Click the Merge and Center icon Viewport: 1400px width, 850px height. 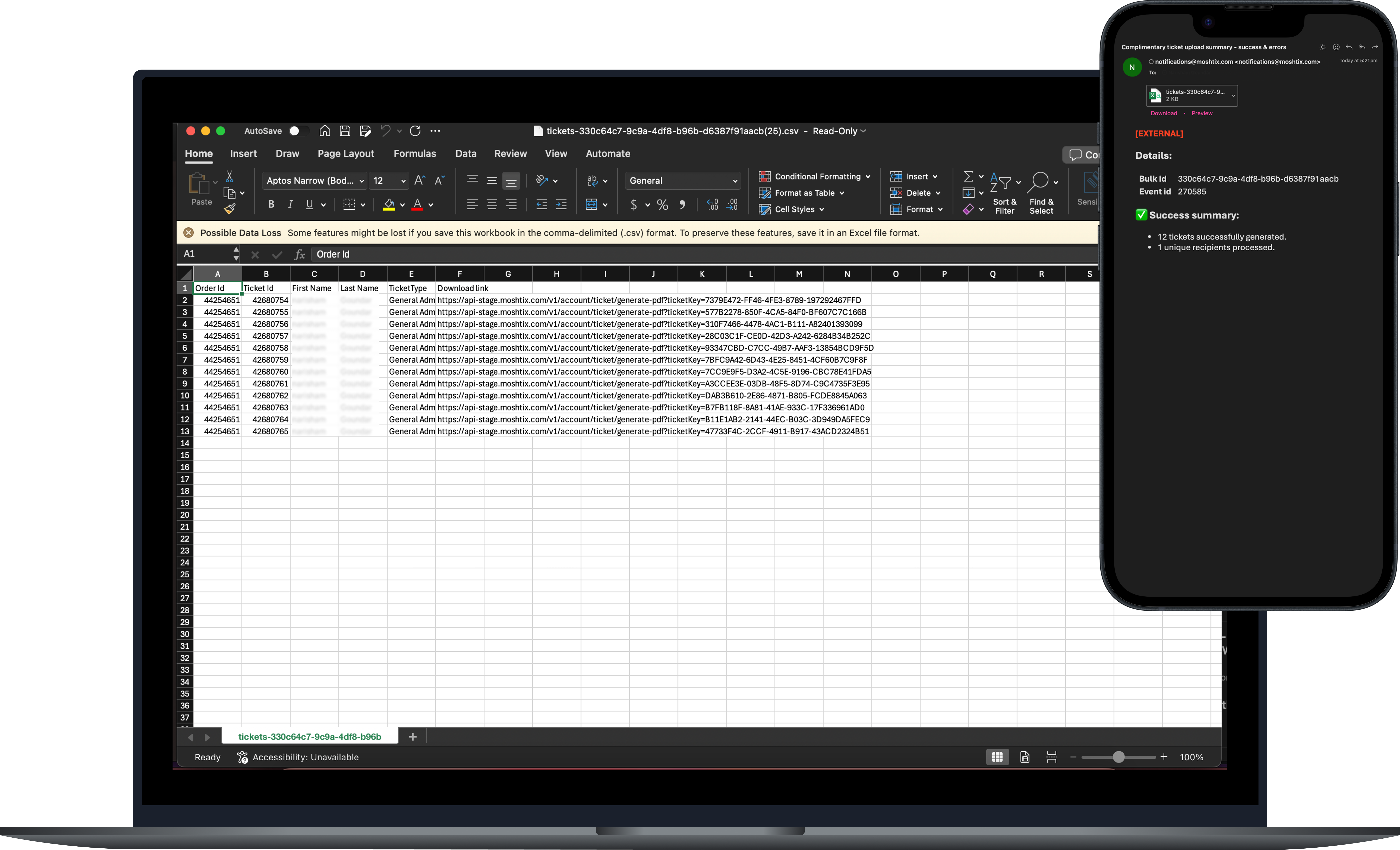click(591, 204)
